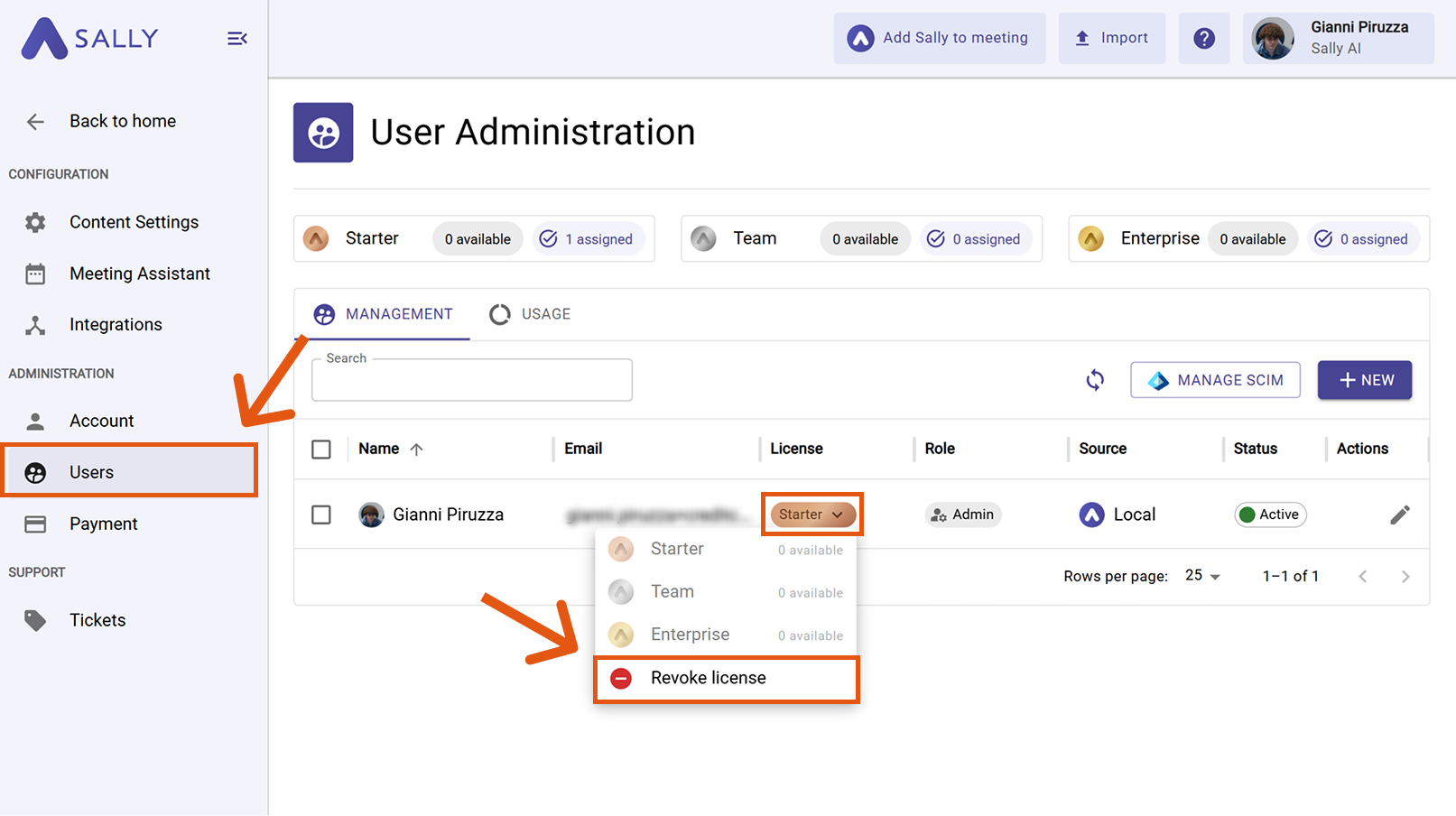This screenshot has height=816, width=1456.
Task: Edit Gianni Piruzza using the pencil icon
Action: (x=1400, y=514)
